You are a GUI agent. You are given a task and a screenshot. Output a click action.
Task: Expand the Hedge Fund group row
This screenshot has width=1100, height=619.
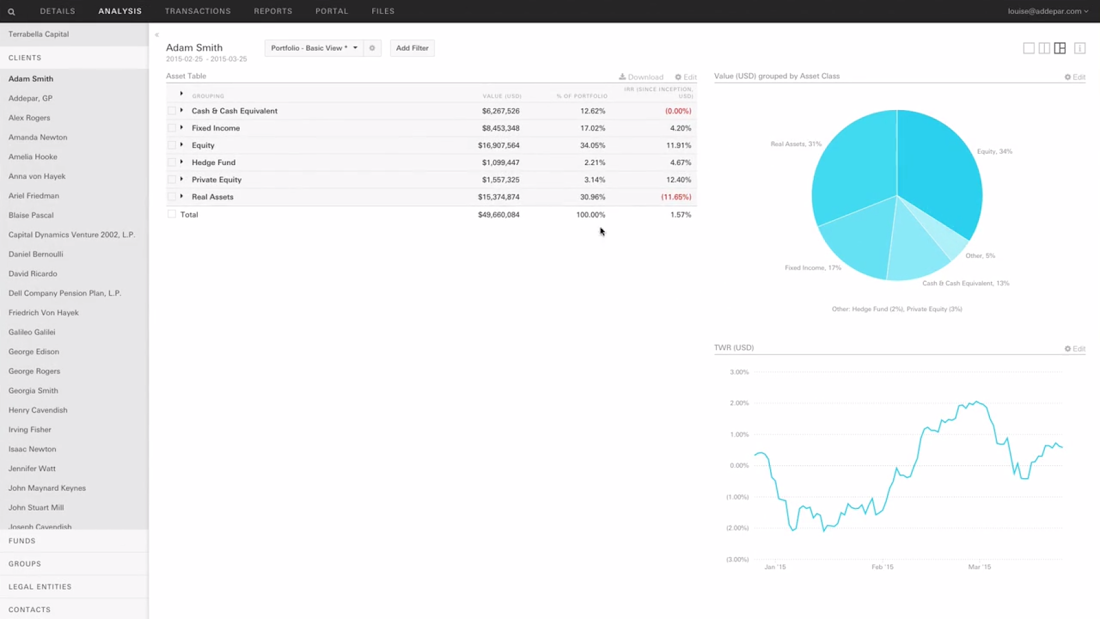click(182, 162)
